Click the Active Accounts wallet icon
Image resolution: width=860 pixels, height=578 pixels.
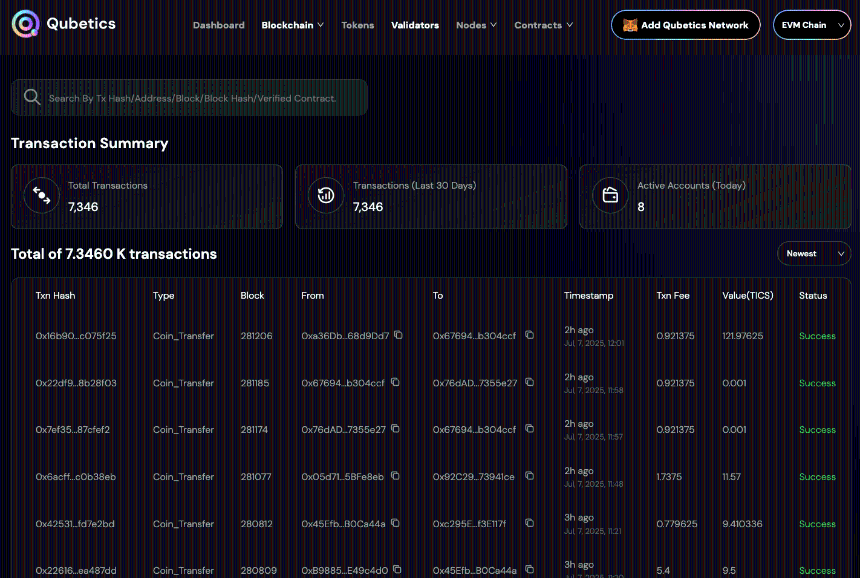coord(610,195)
